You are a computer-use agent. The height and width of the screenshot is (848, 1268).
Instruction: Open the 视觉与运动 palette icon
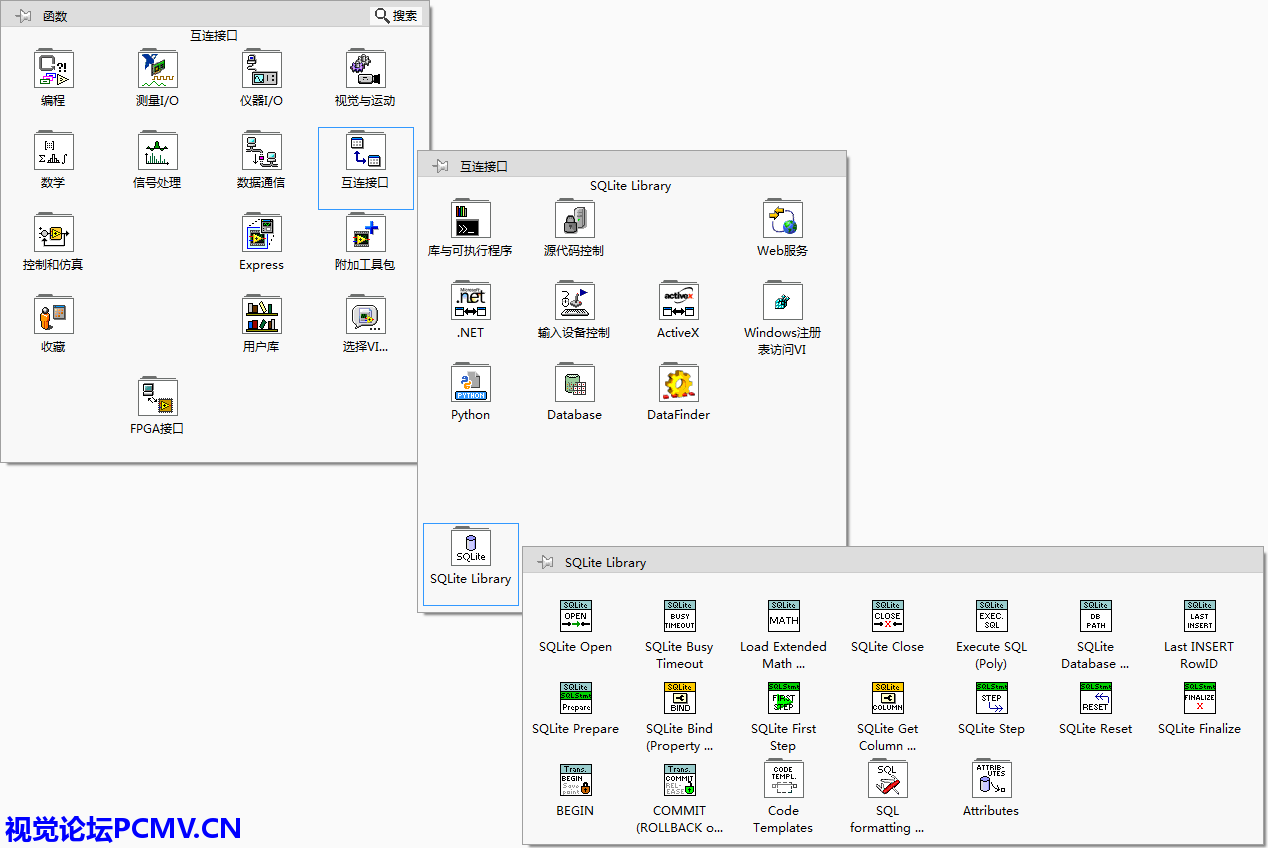coord(366,70)
